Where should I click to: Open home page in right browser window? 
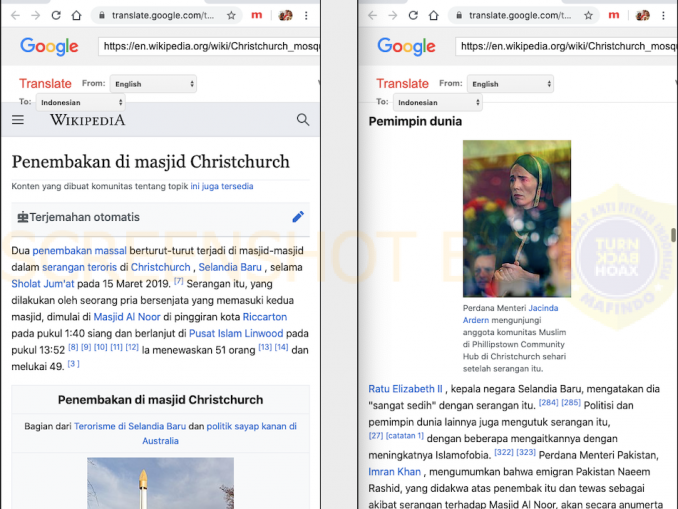tap(434, 16)
